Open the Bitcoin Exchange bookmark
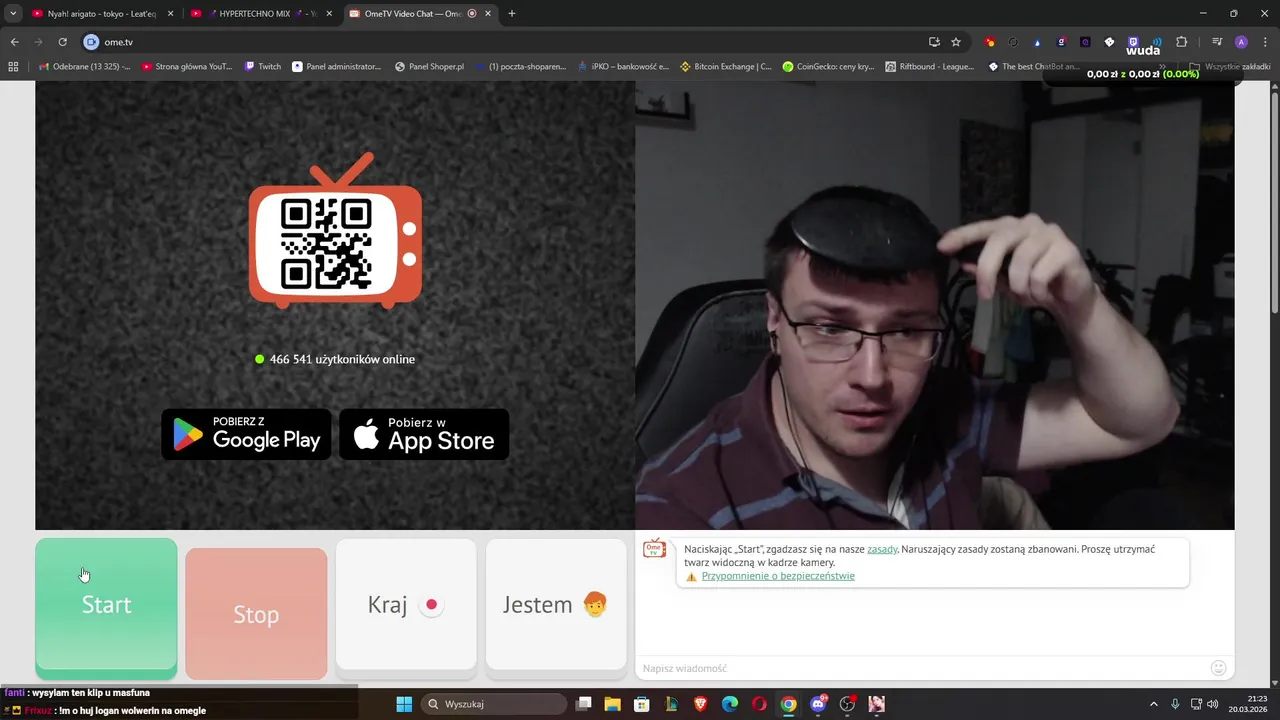Viewport: 1280px width, 720px height. (x=725, y=66)
